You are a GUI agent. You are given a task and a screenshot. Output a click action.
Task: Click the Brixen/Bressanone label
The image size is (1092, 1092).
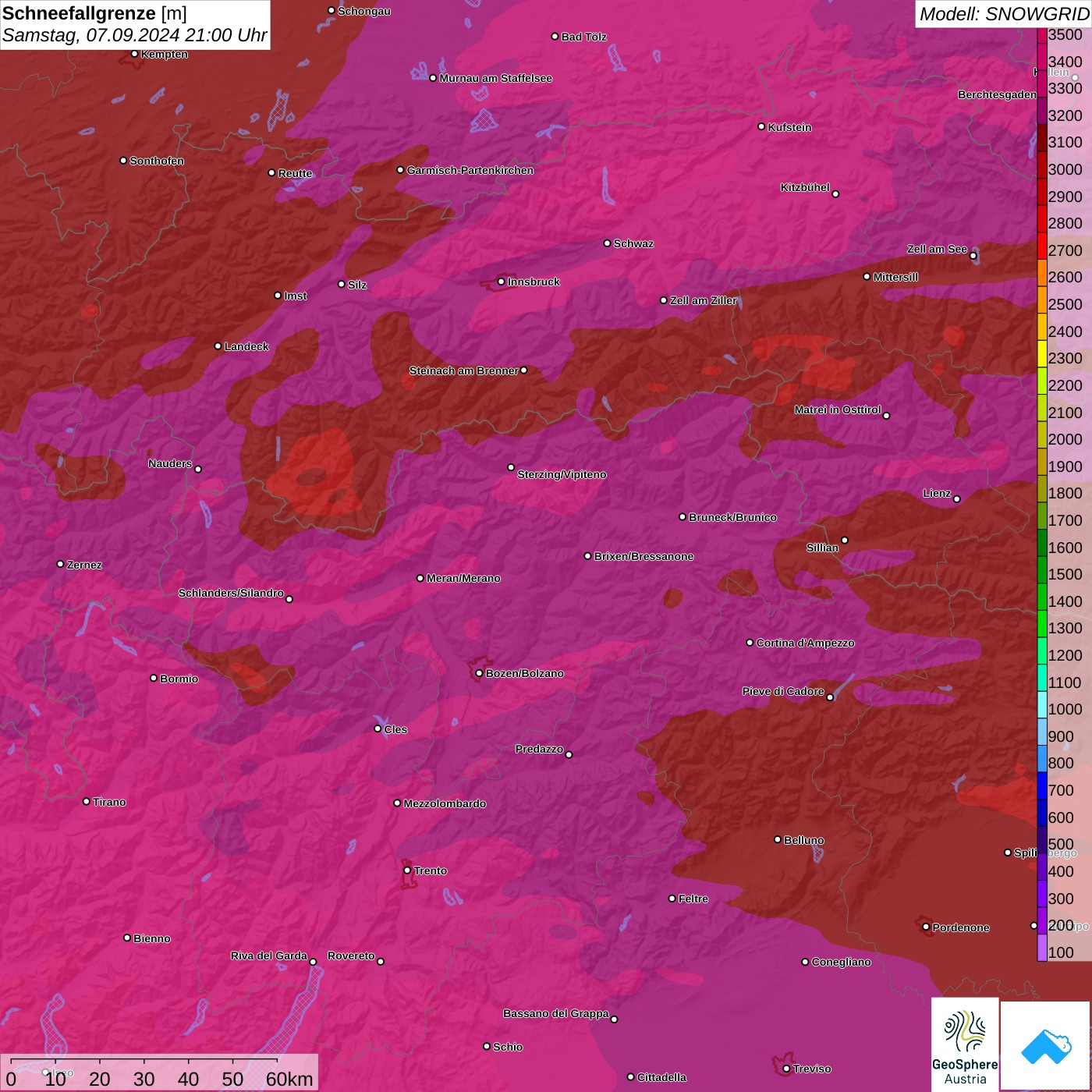[643, 556]
